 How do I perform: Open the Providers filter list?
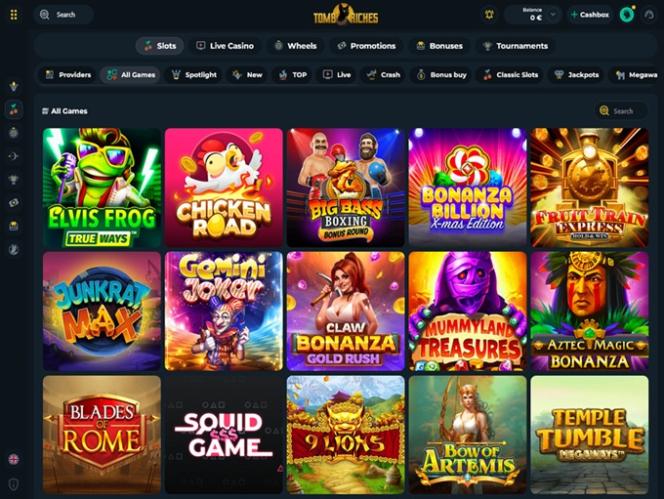pyautogui.click(x=68, y=75)
